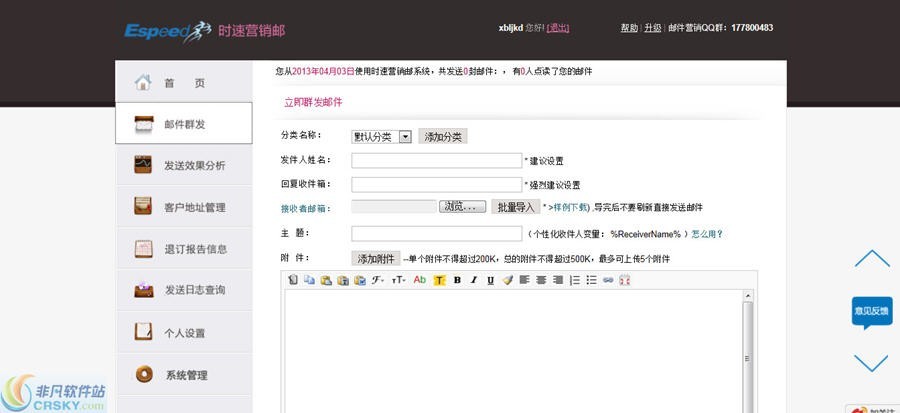Click the 怎么用? help link
900x413 pixels.
tap(707, 234)
